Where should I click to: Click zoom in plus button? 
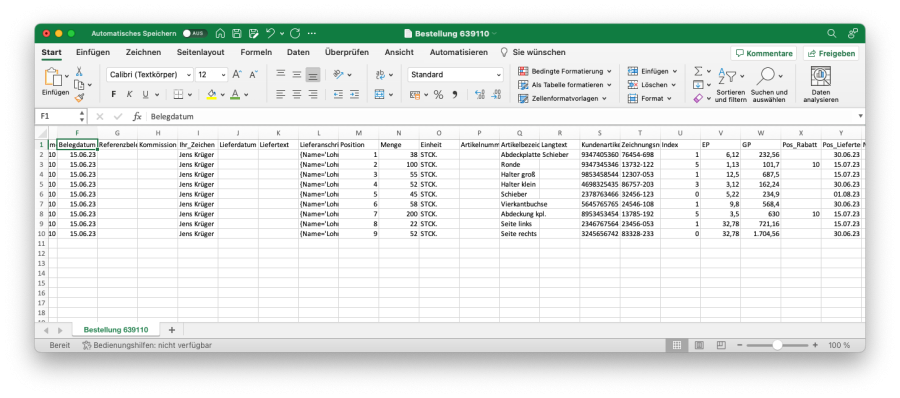[815, 345]
